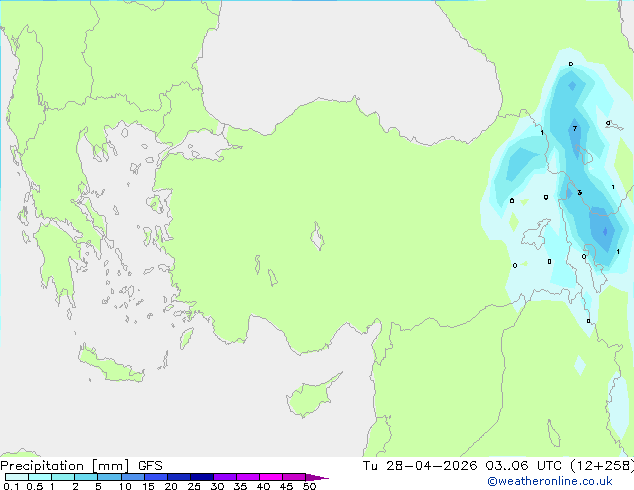Screen dimensions: 634x490
Task: Click the legend label "10"
Action: click(125, 486)
